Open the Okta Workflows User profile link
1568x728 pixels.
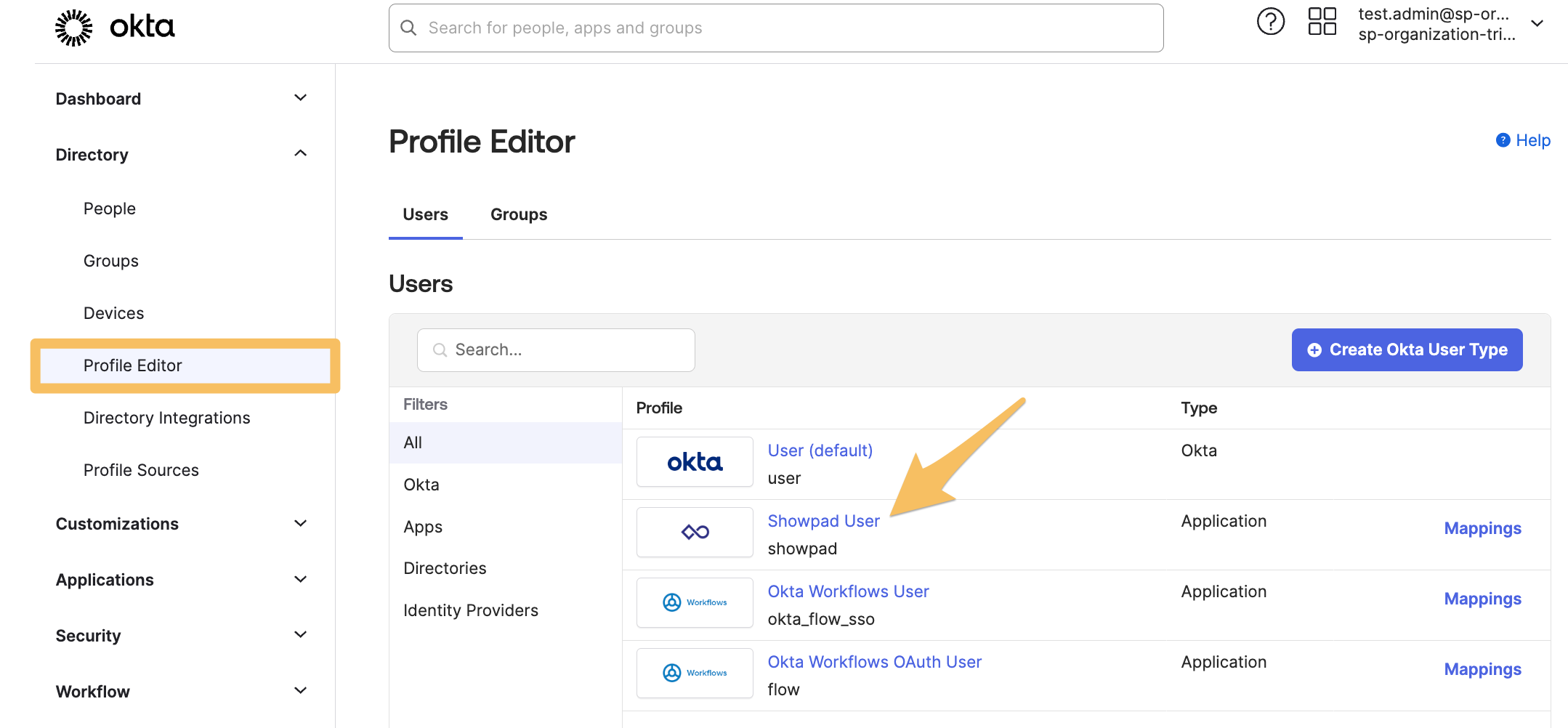pyautogui.click(x=849, y=591)
